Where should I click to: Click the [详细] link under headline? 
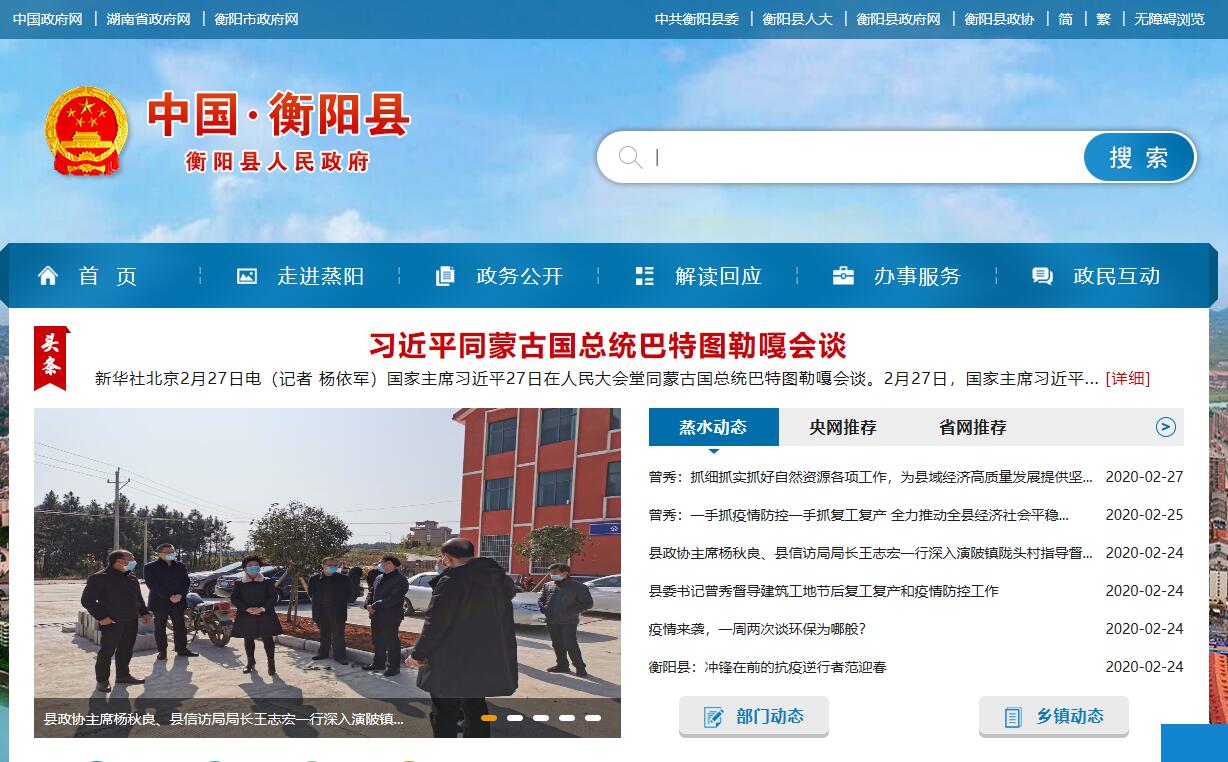click(1127, 378)
